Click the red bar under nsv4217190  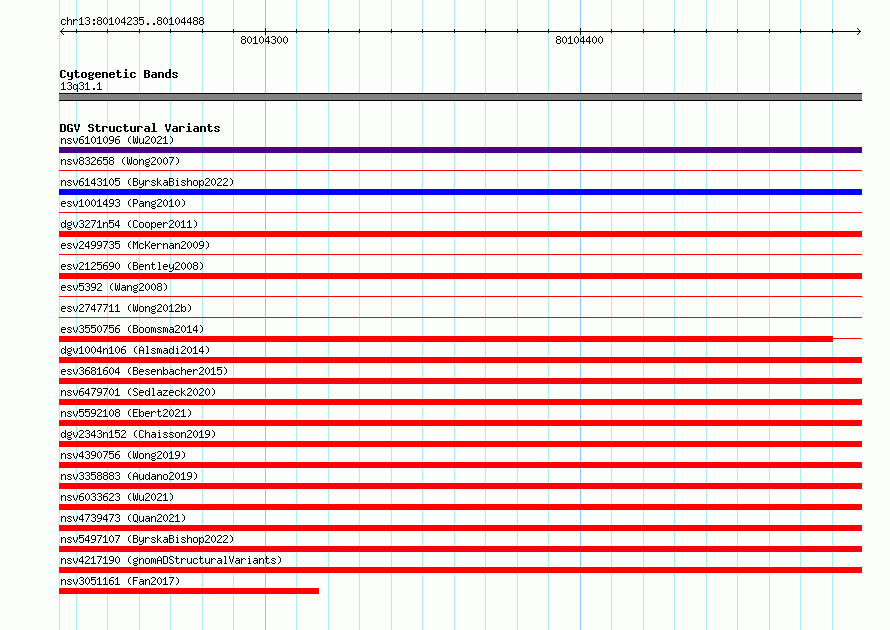tap(460, 570)
